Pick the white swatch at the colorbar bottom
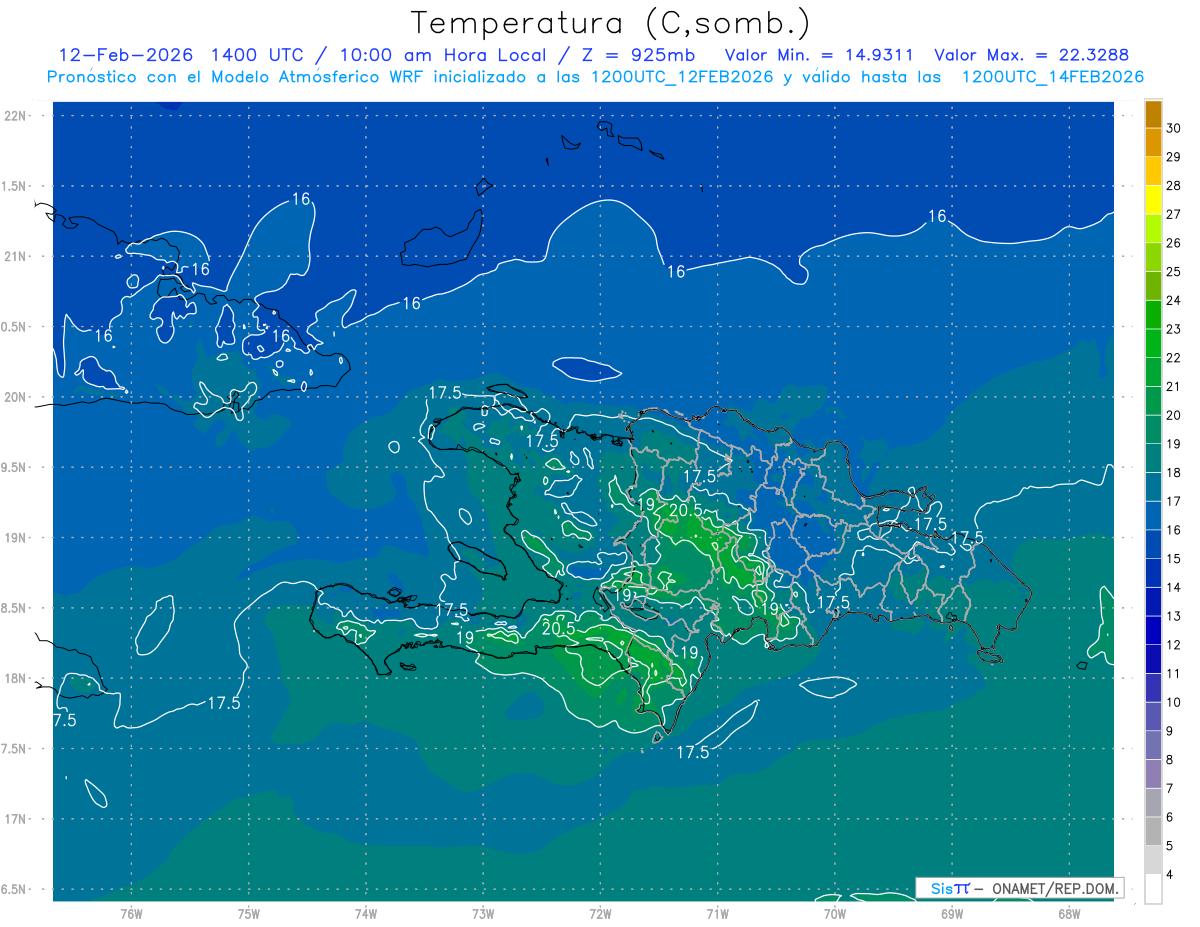 (x=1153, y=889)
